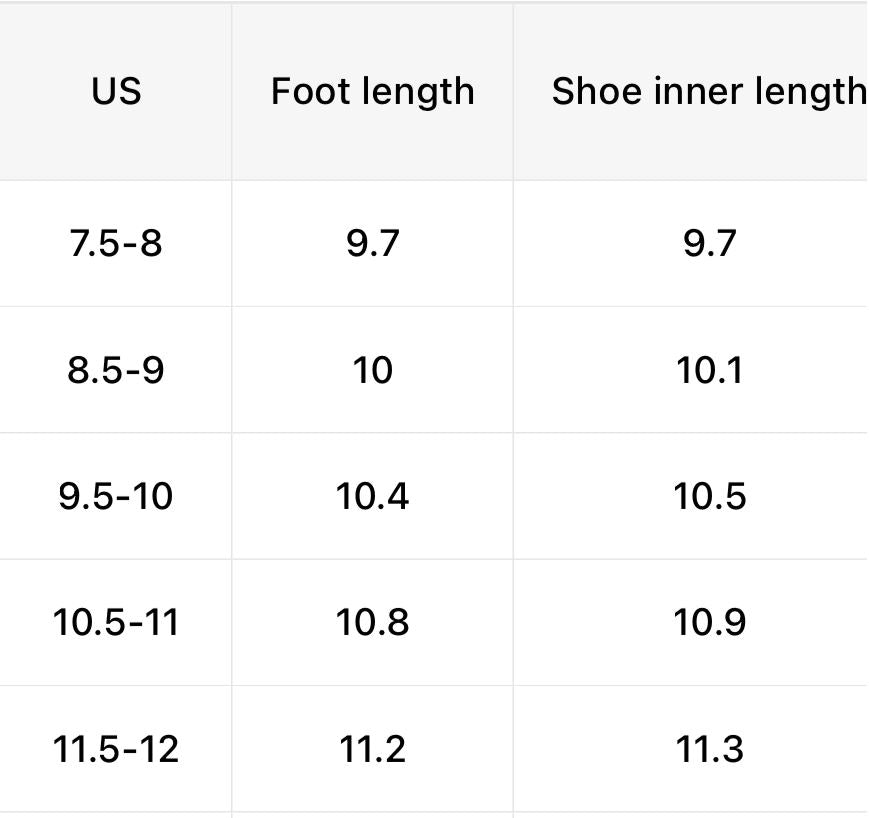The height and width of the screenshot is (818, 869).
Task: Select the 10.5-11 US size cell
Action: (116, 622)
